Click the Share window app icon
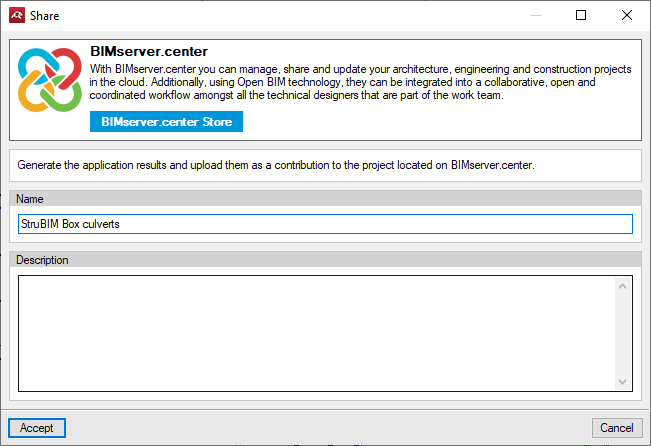Viewport: 651px width, 446px height. click(x=17, y=15)
